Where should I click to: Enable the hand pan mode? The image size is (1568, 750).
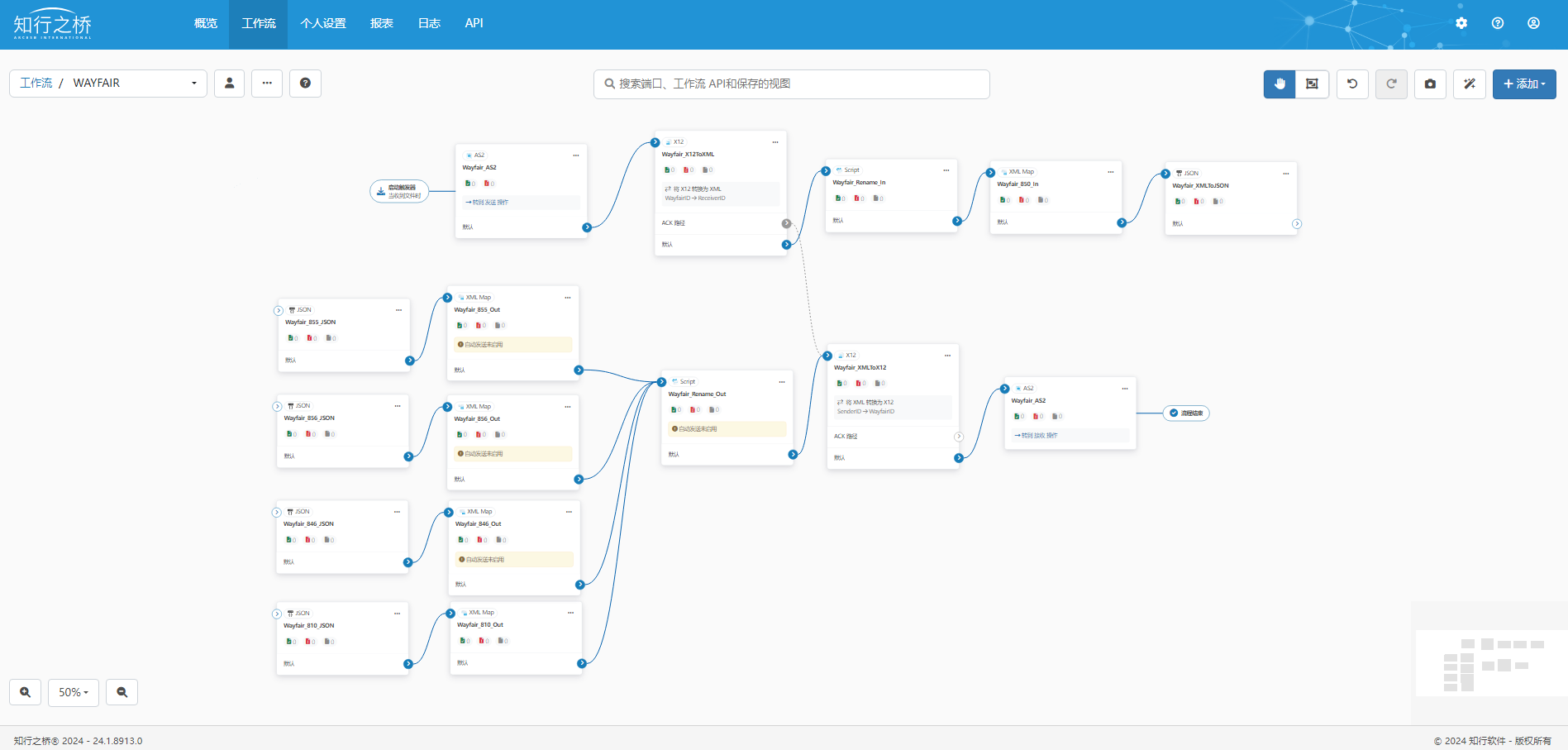click(x=1280, y=84)
